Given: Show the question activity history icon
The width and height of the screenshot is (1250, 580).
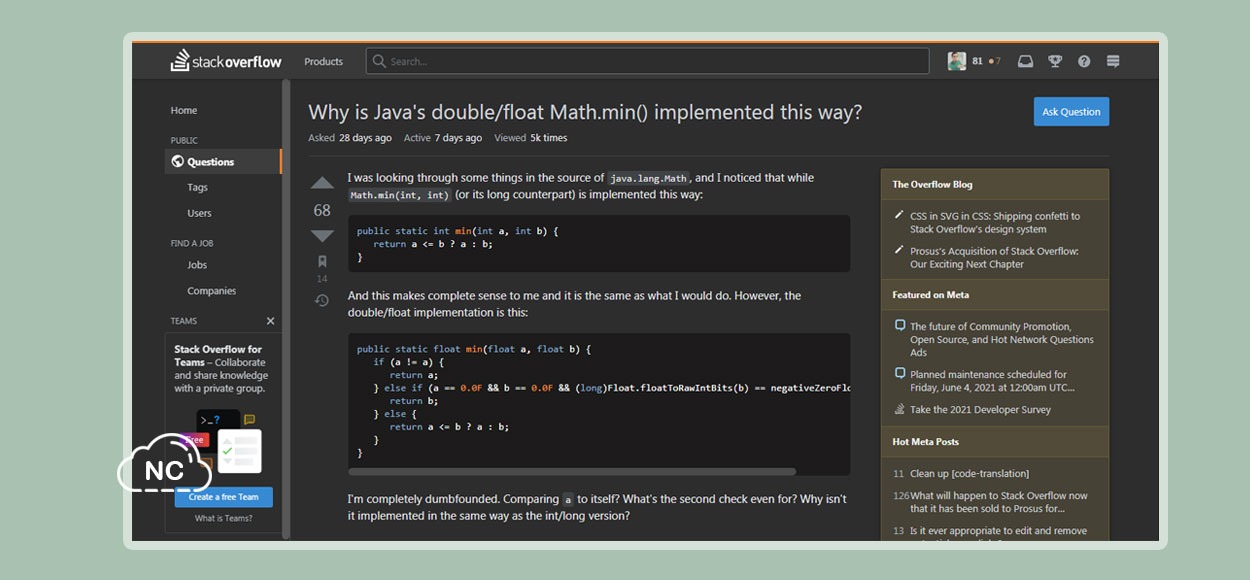Looking at the screenshot, I should (x=322, y=300).
